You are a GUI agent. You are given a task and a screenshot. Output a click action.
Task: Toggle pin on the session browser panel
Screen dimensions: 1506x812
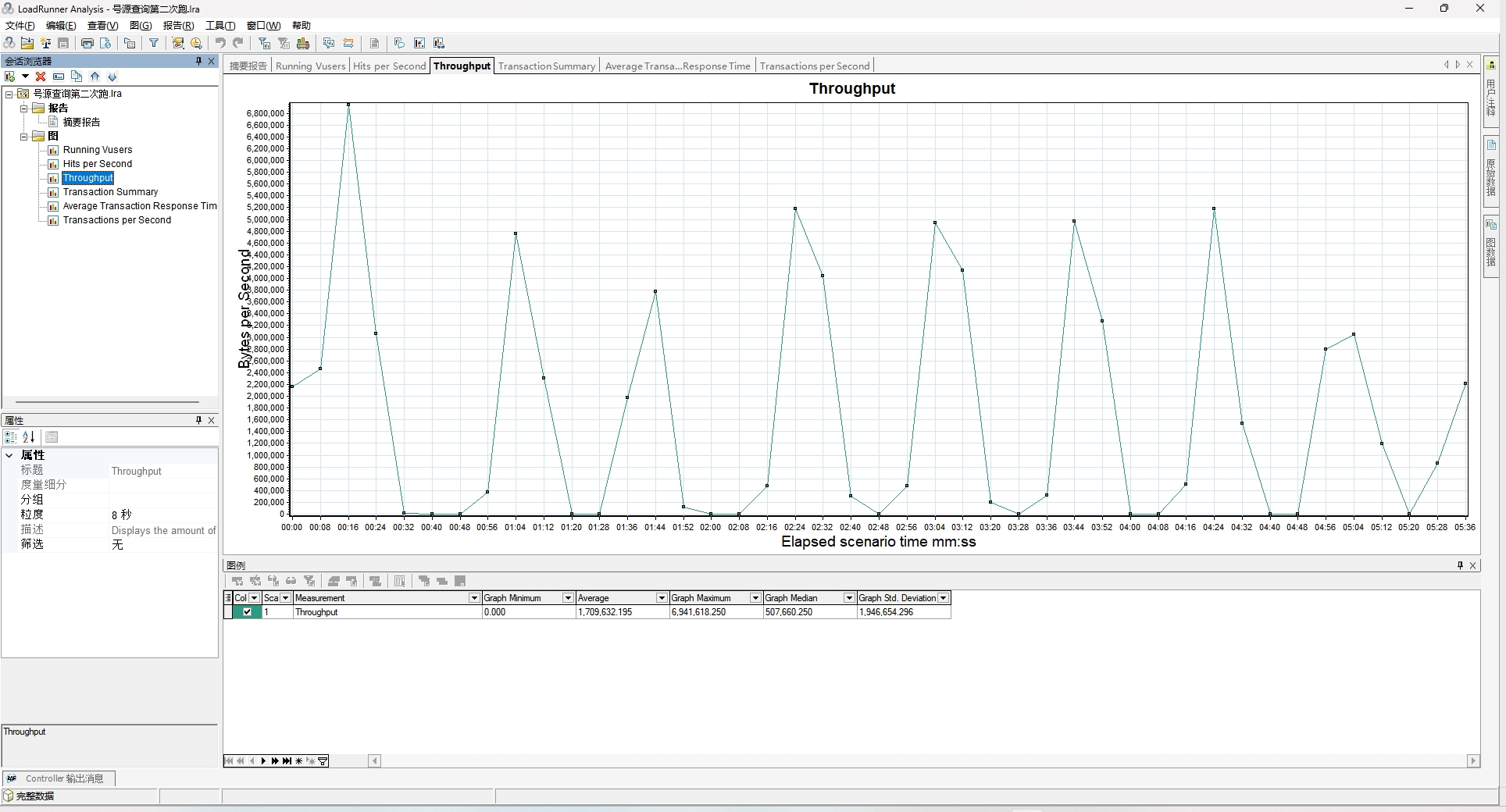(x=198, y=61)
